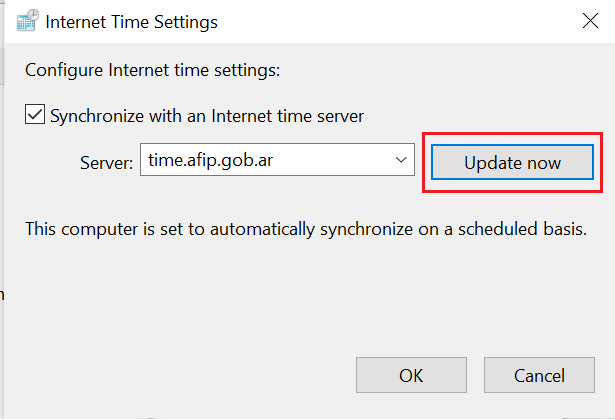
Task: Click the 'Server:' label
Action: 107,163
